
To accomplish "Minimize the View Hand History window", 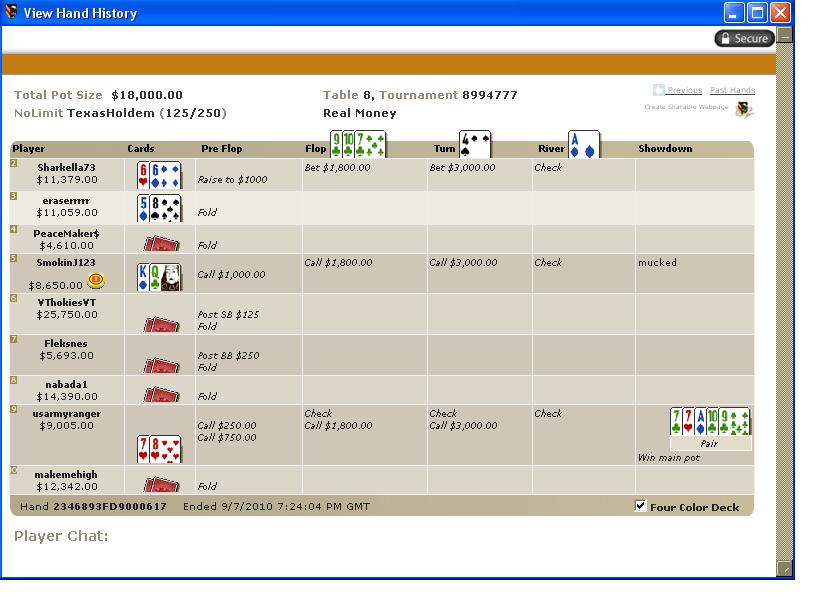I will [734, 13].
